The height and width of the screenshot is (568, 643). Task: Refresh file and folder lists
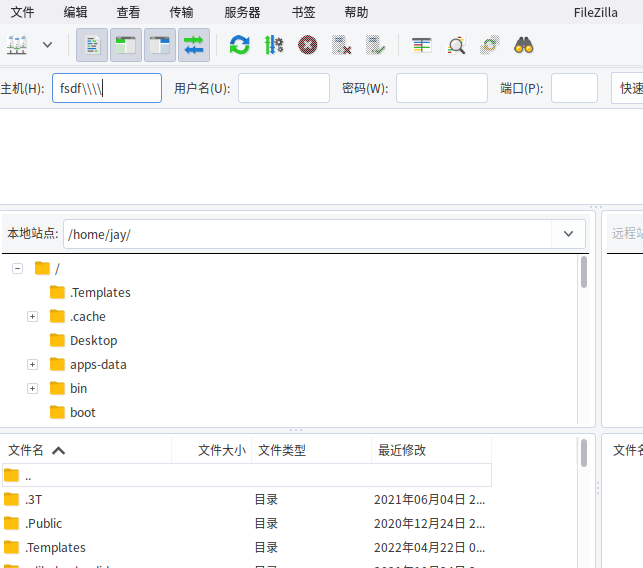coord(239,45)
